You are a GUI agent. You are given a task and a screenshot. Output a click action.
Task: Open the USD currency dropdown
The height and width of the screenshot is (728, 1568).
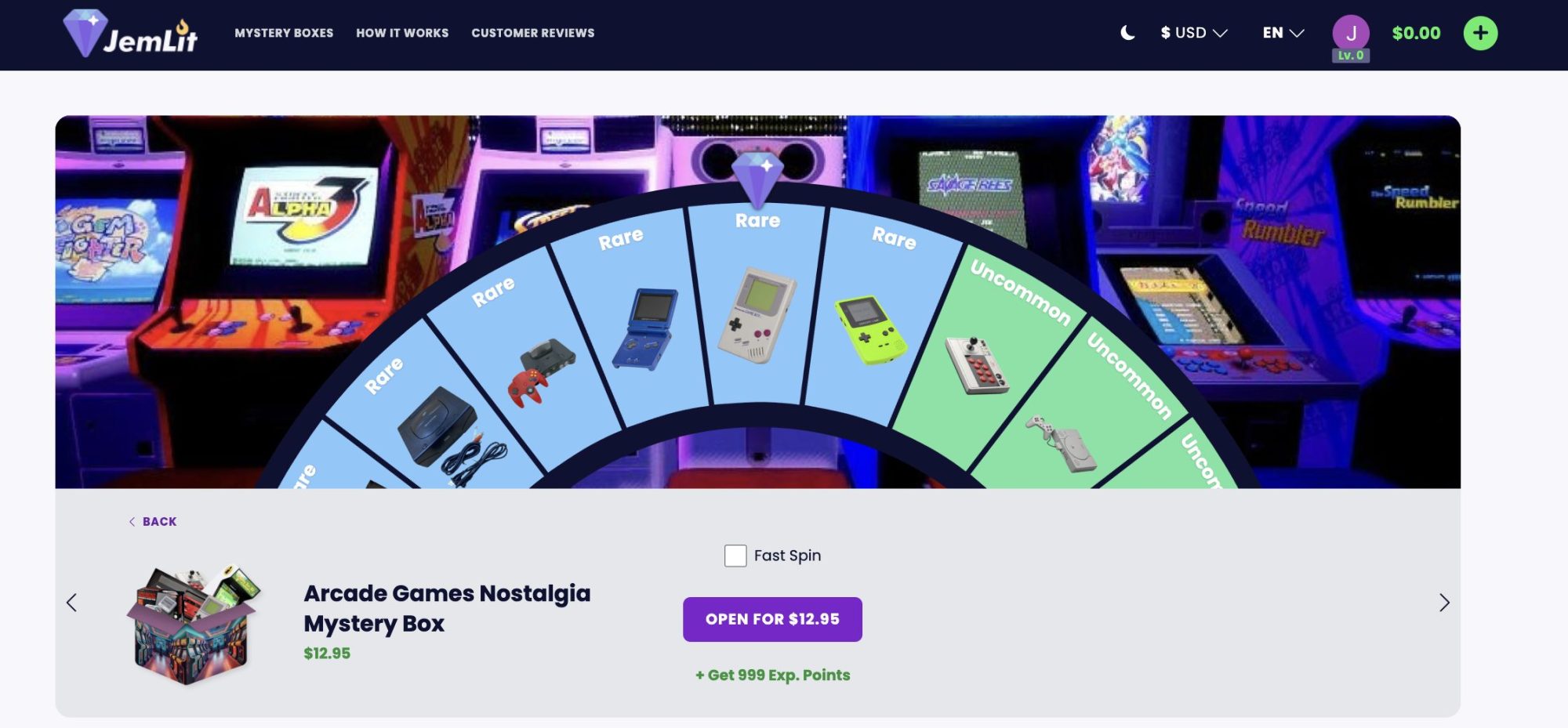point(1193,33)
